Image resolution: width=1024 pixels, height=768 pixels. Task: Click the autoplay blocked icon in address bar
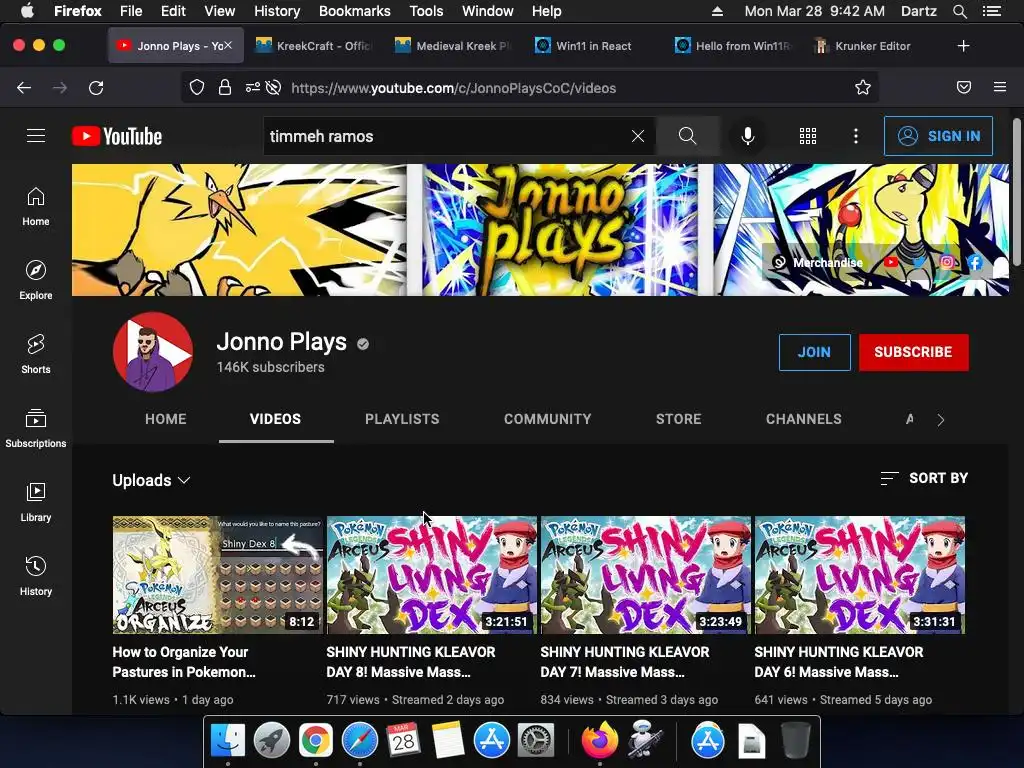click(274, 88)
